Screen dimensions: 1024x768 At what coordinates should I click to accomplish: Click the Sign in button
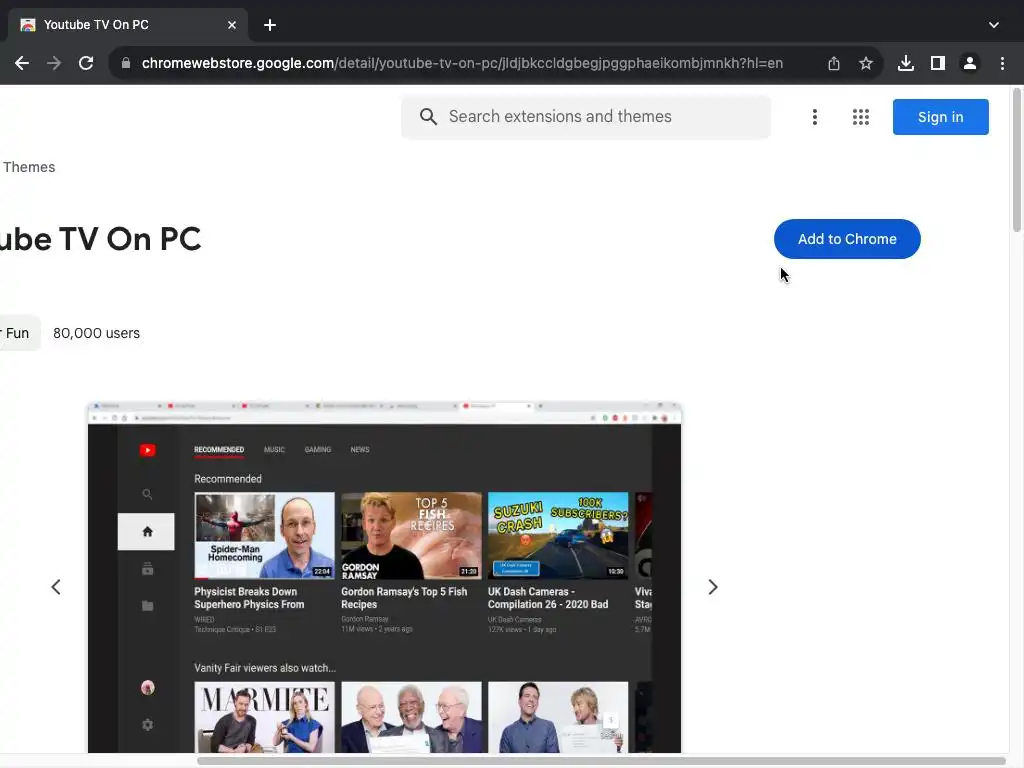click(940, 117)
